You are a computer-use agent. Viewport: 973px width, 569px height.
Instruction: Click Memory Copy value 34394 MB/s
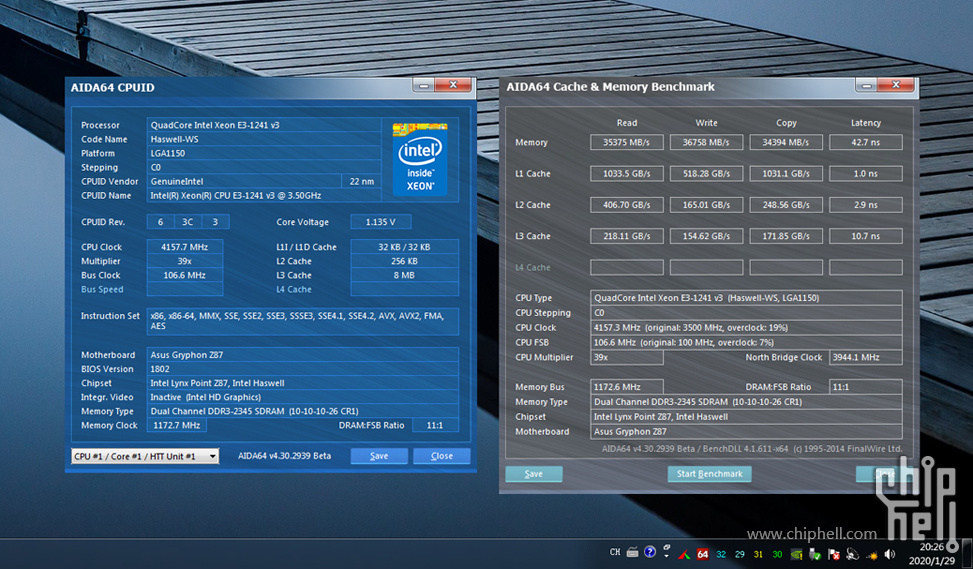[x=786, y=143]
